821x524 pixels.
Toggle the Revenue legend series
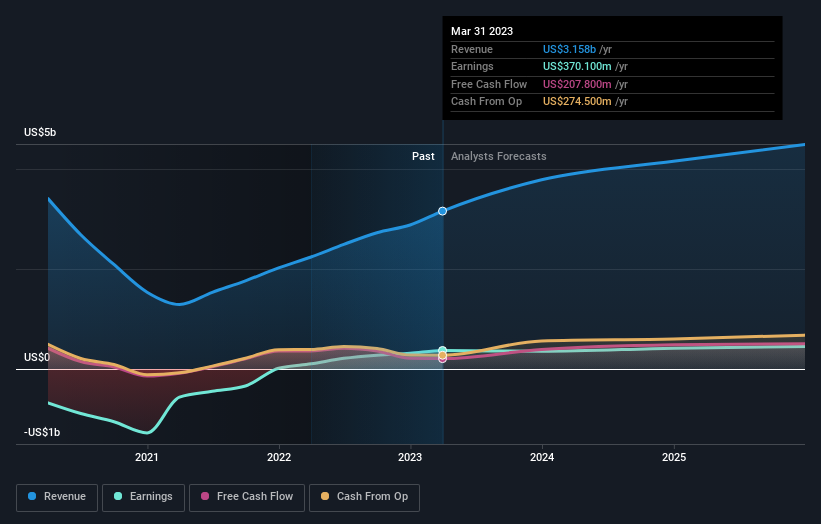pyautogui.click(x=57, y=497)
